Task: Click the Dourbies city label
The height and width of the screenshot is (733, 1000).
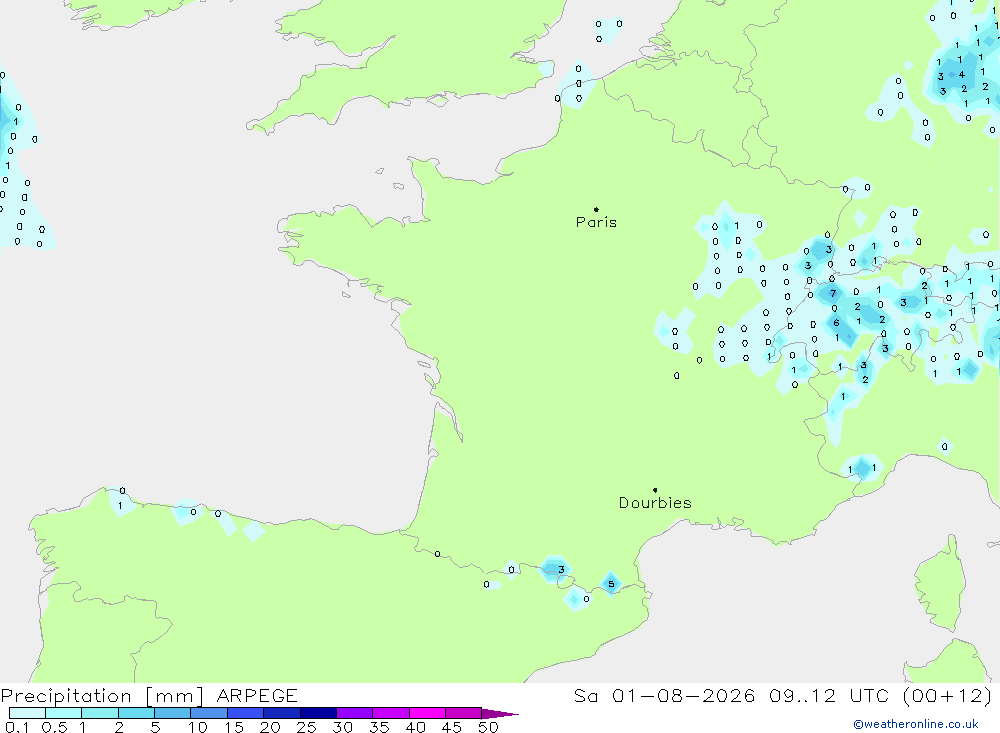Action: 655,503
